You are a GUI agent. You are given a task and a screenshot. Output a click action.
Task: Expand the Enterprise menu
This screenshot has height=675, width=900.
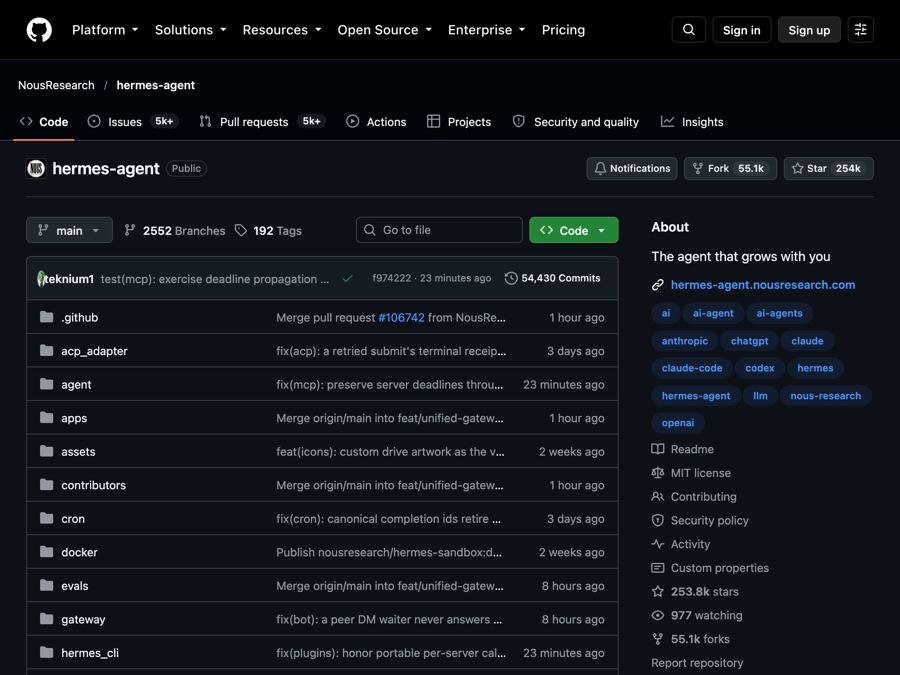[x=487, y=30]
